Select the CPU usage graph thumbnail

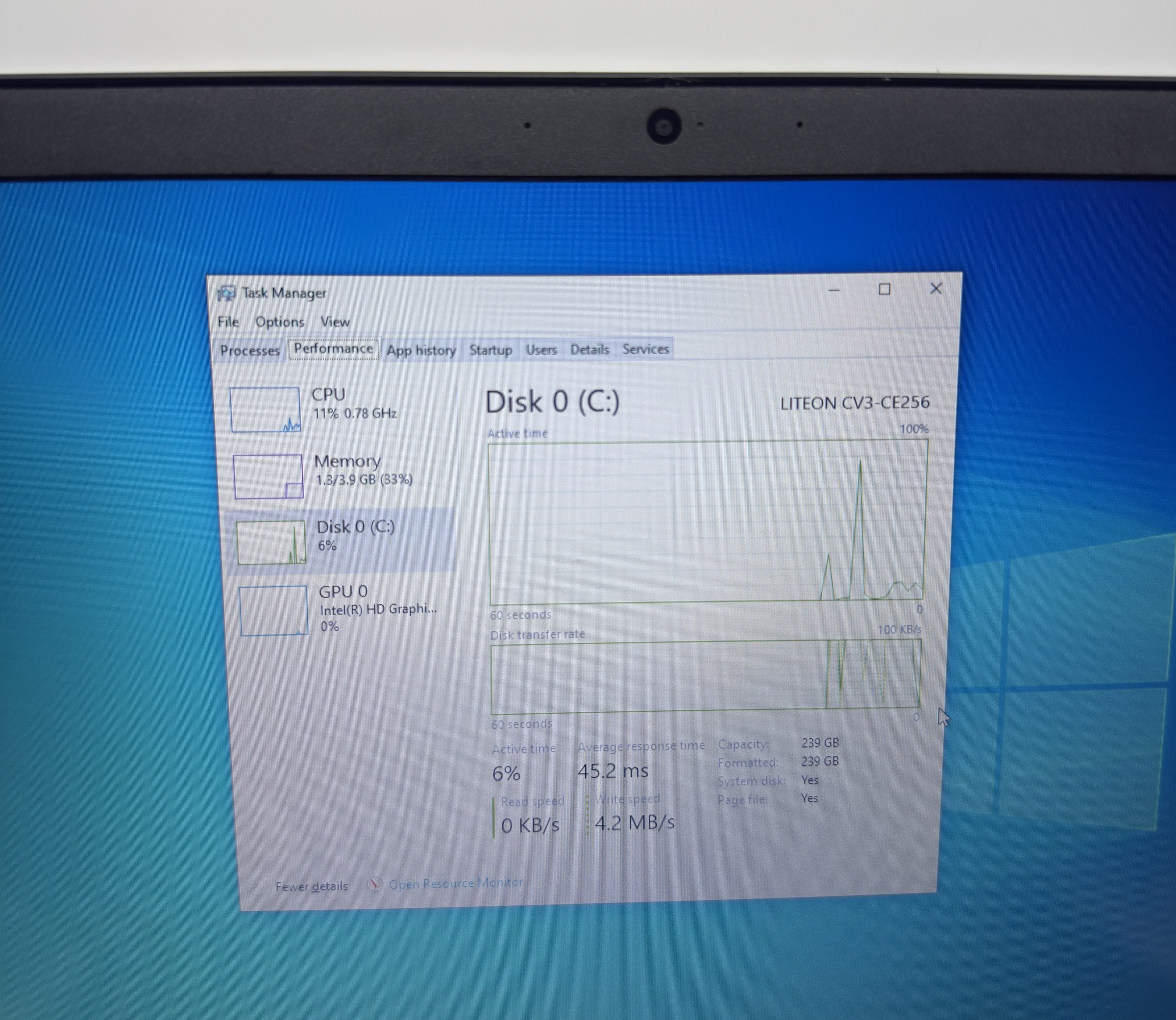[265, 409]
